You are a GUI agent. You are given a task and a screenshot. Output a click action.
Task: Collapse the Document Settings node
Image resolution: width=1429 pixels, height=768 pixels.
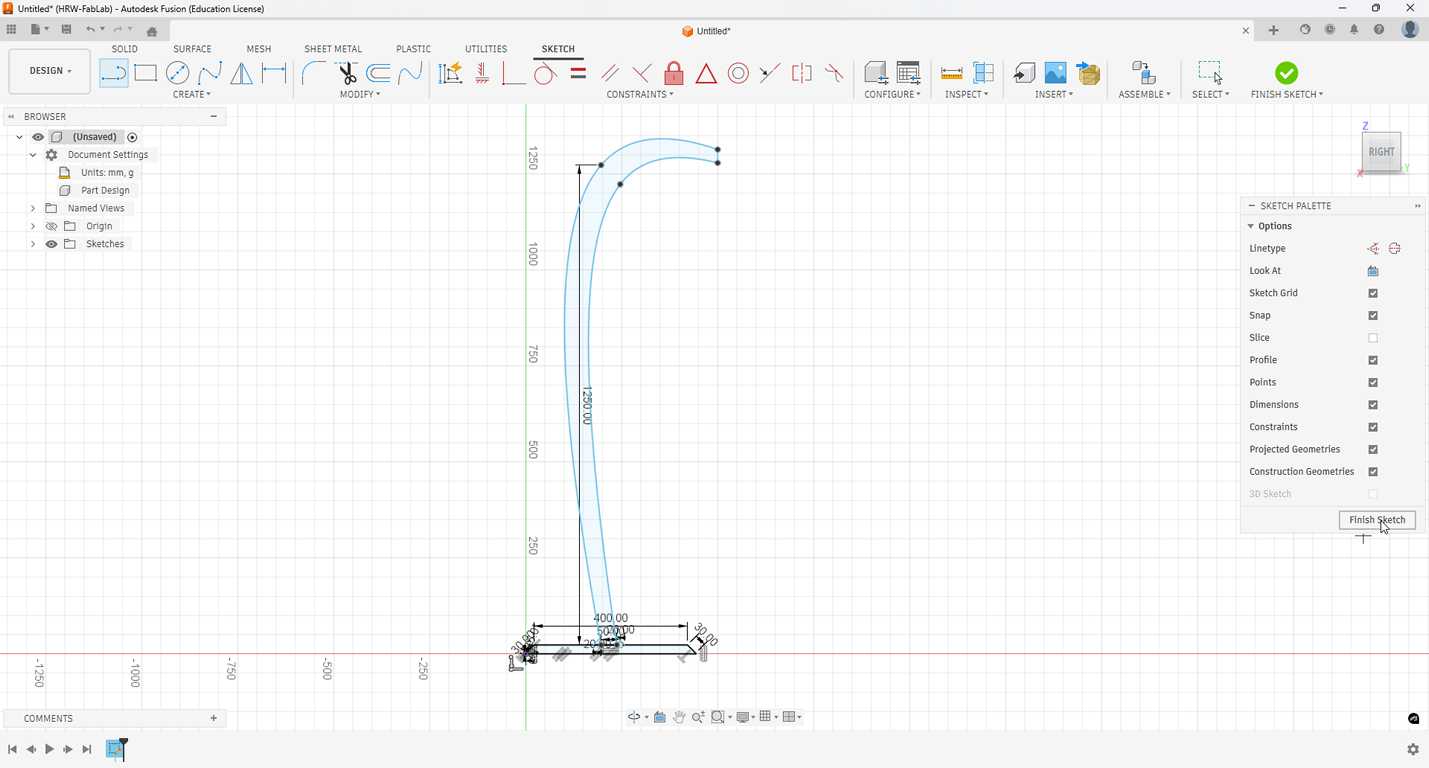33,155
